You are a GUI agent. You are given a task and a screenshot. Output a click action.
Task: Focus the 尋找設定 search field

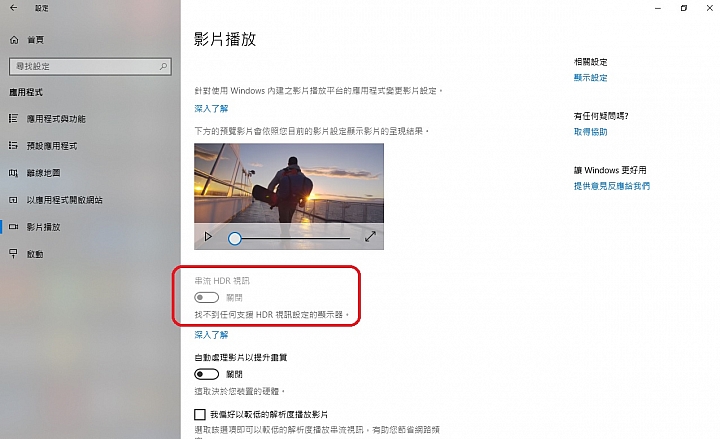point(90,67)
